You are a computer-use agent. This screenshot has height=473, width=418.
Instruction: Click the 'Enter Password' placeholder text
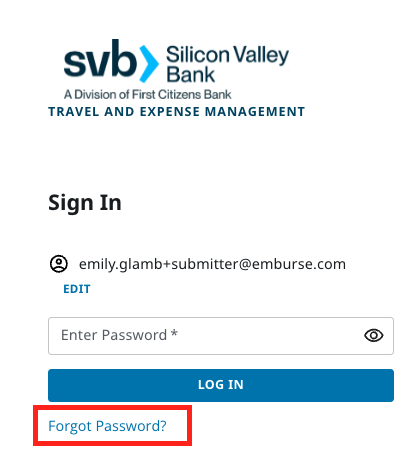click(114, 335)
